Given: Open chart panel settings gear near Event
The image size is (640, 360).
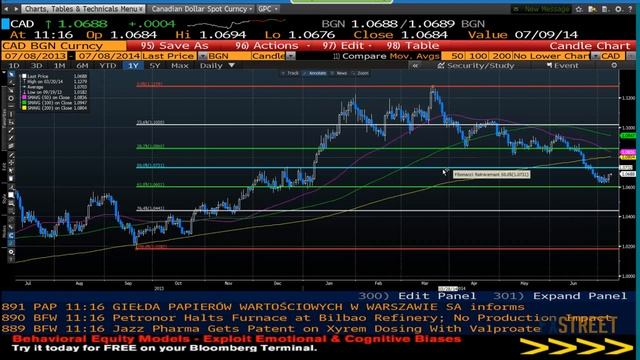Looking at the screenshot, I should [614, 65].
